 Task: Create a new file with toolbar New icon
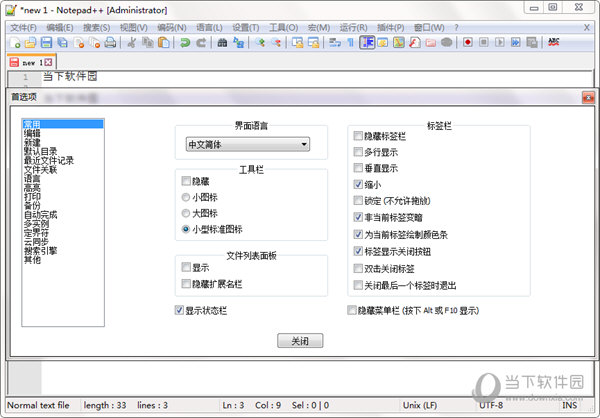(14, 42)
